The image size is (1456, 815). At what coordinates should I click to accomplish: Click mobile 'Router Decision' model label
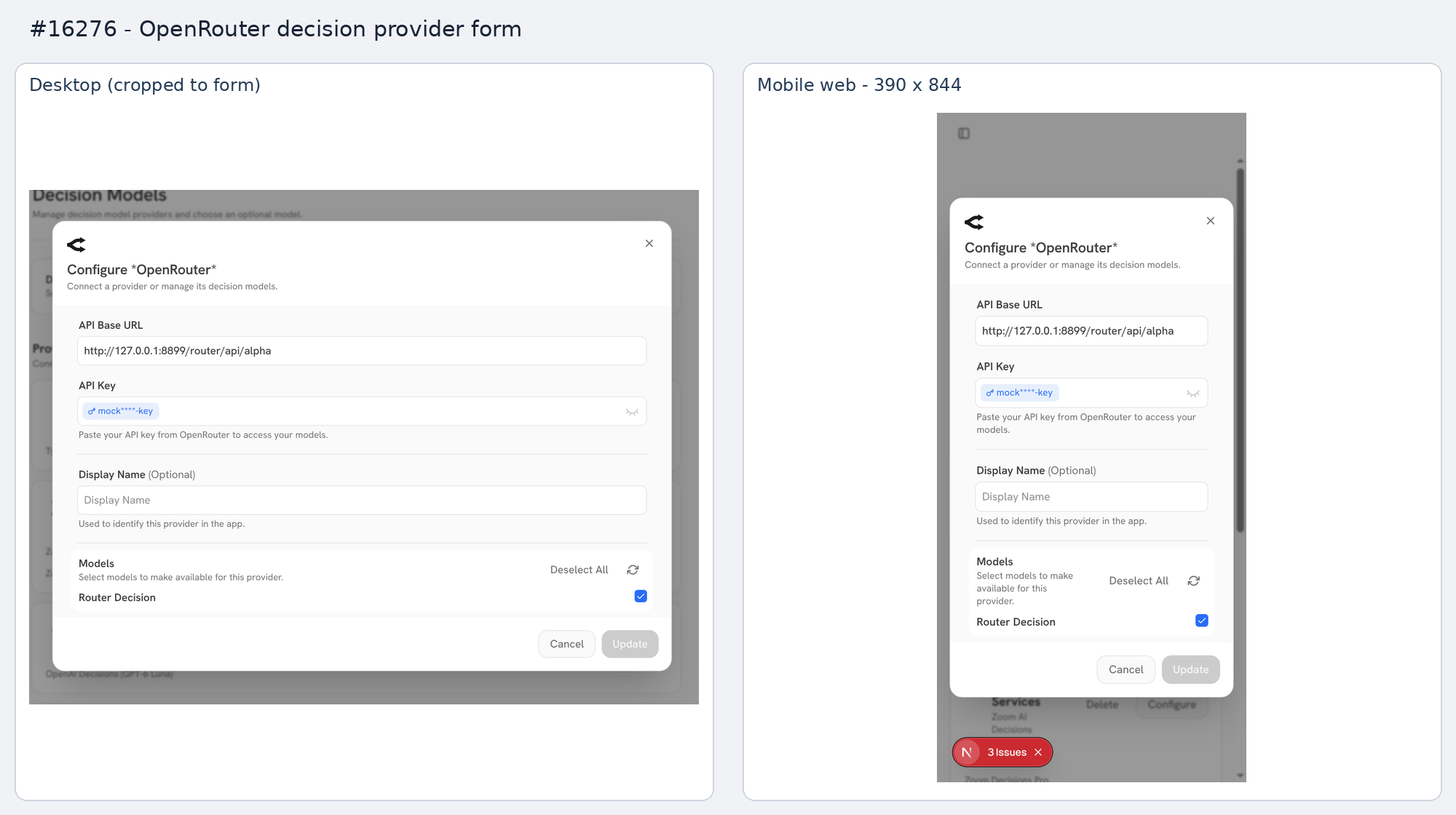1016,622
